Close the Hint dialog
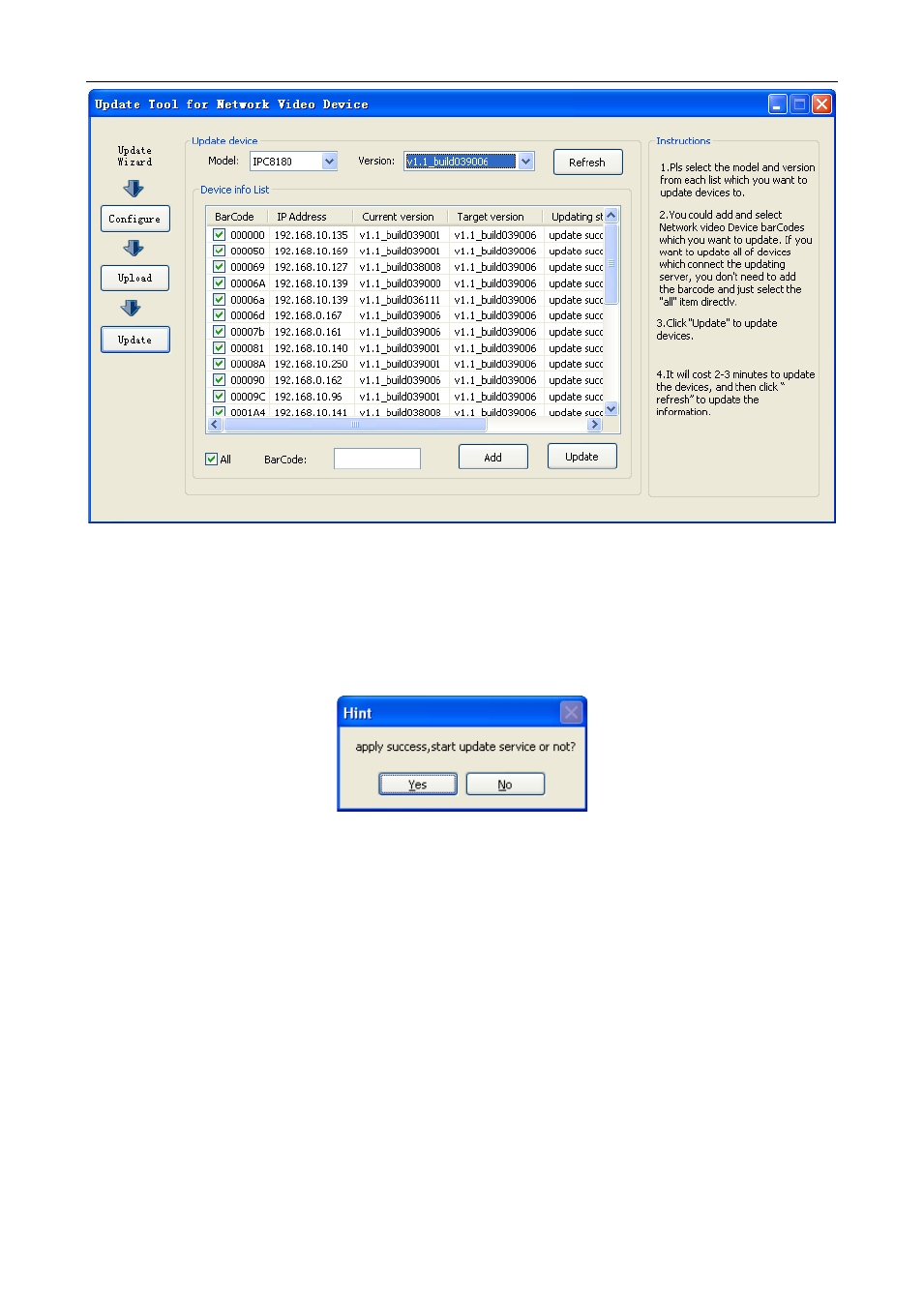Viewport: 924px width, 1306px height. [x=572, y=712]
